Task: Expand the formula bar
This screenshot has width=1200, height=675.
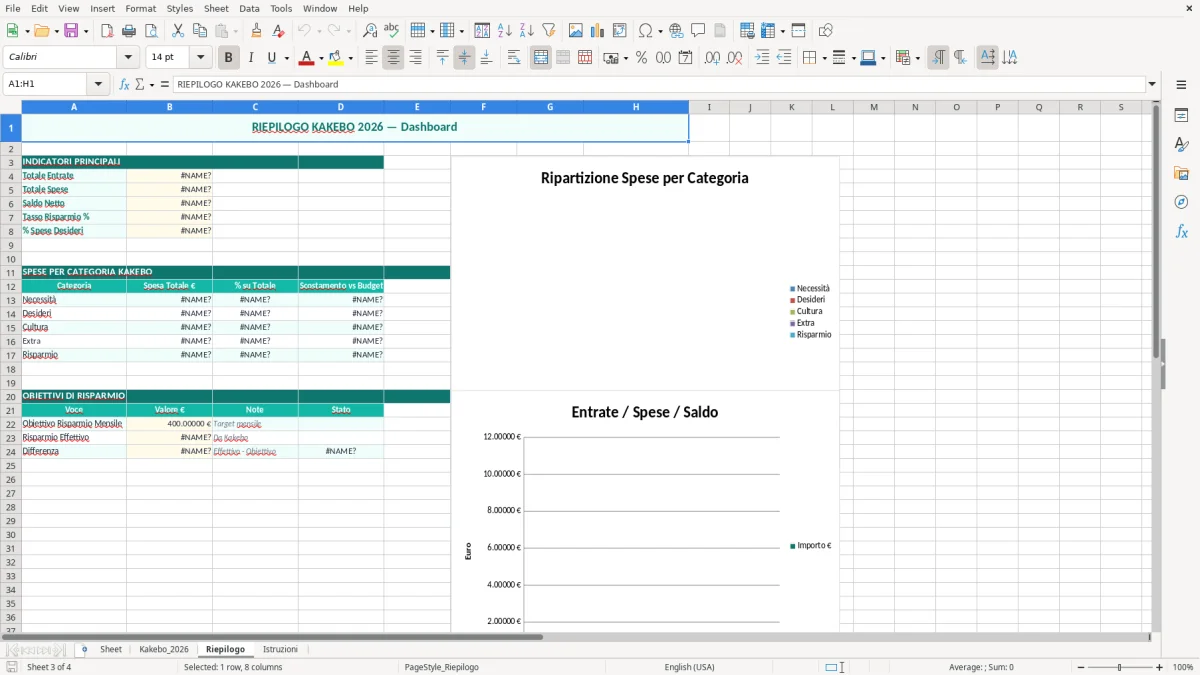Action: click(x=1152, y=84)
